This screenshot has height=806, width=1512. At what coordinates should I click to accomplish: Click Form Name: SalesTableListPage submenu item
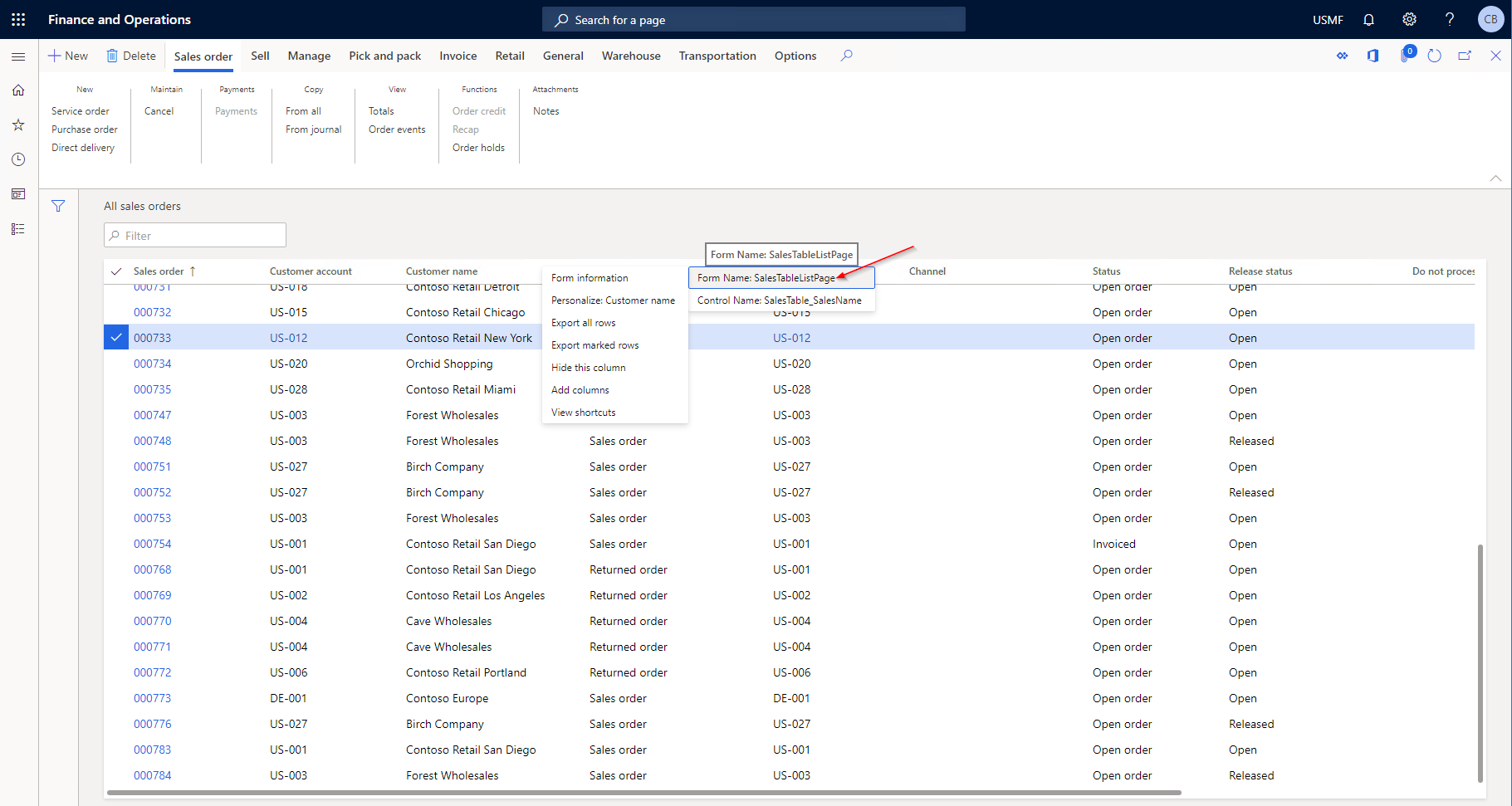coord(781,278)
